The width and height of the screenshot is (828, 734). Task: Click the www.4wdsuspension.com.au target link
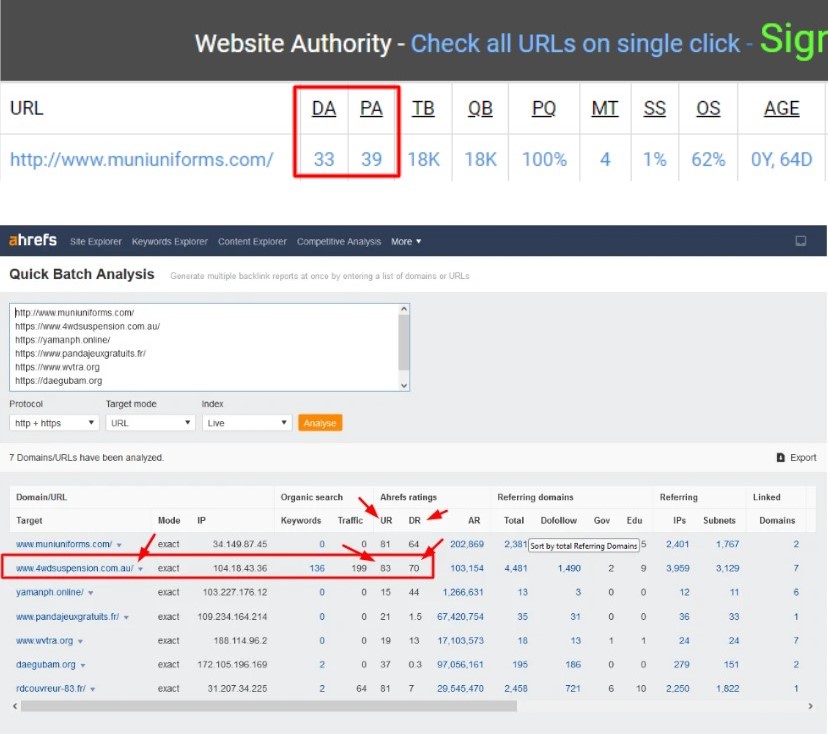[74, 568]
